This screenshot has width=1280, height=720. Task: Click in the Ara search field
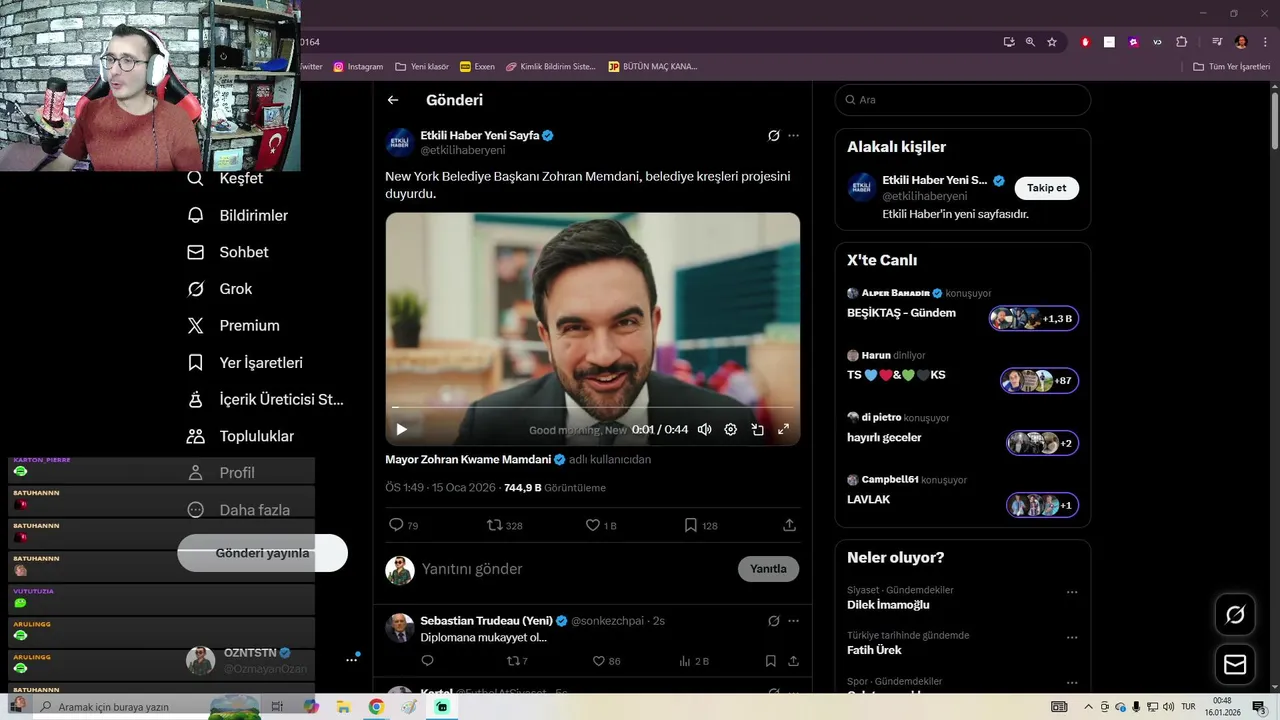(x=963, y=100)
